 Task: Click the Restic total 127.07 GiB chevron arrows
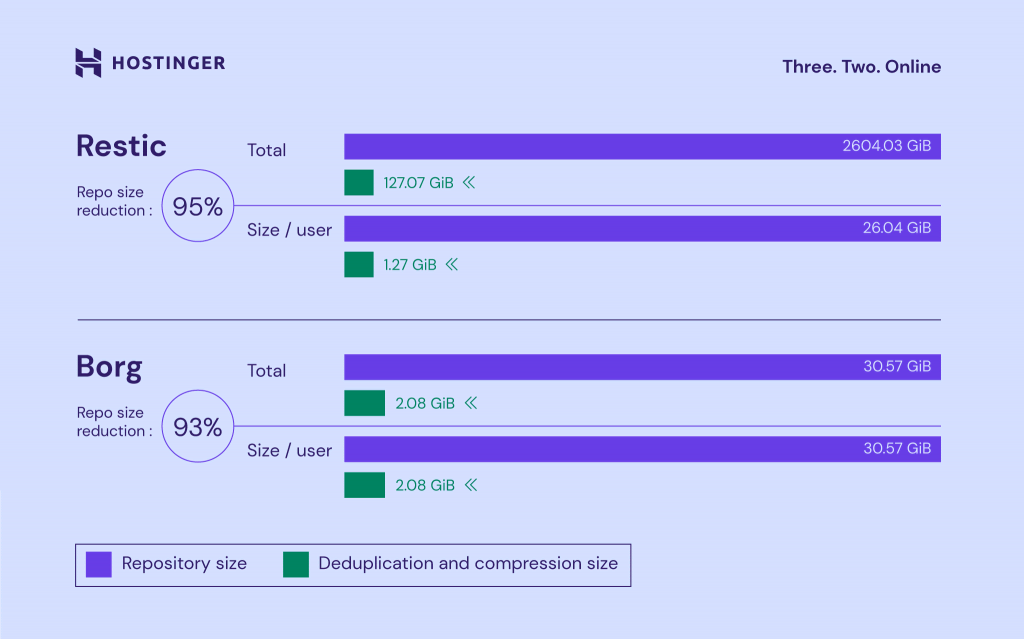pos(468,184)
